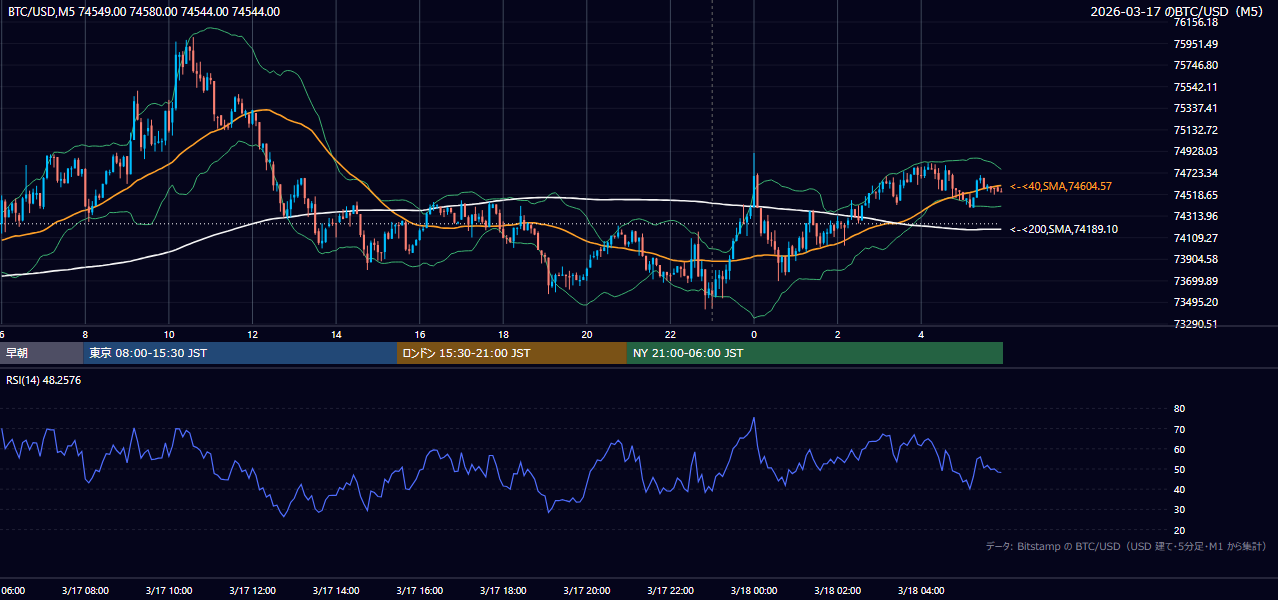Click the 40 SMA label reading 74604.57

[x=1061, y=186]
